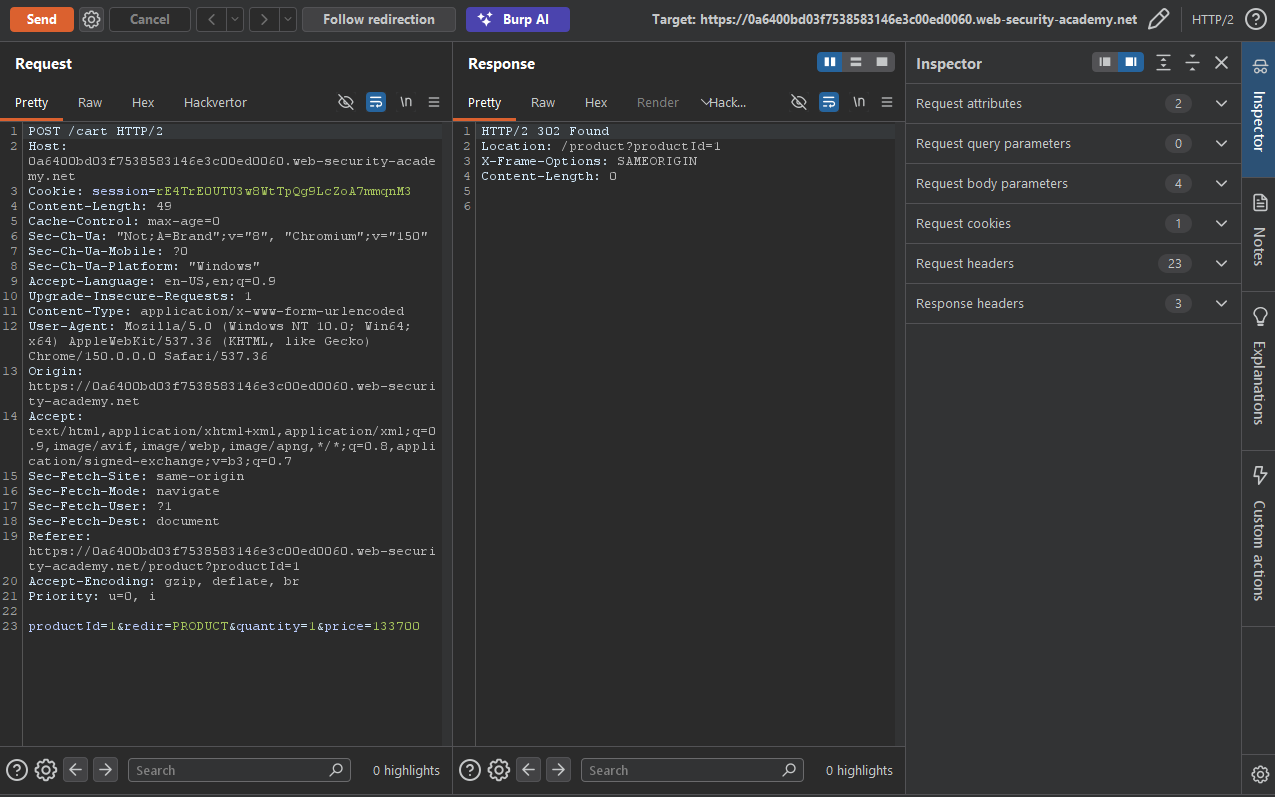Expand Request attributes section
This screenshot has height=797, width=1275.
(1073, 103)
